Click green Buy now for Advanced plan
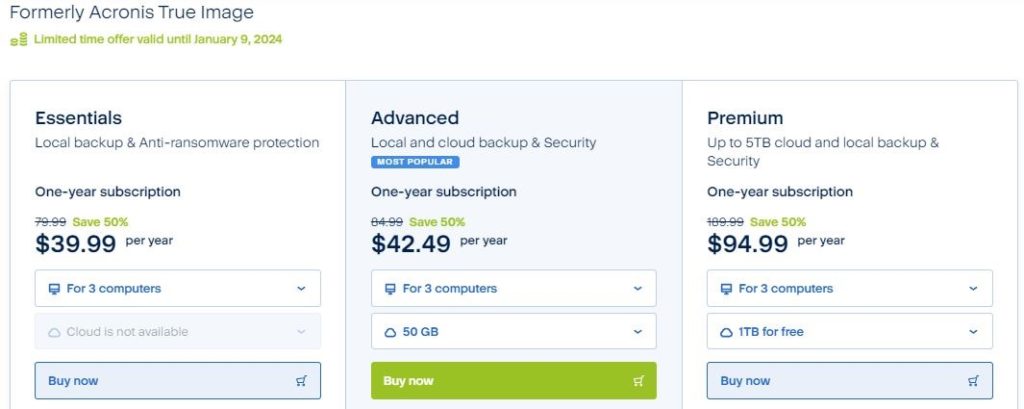This screenshot has width=1024, height=409. click(513, 381)
